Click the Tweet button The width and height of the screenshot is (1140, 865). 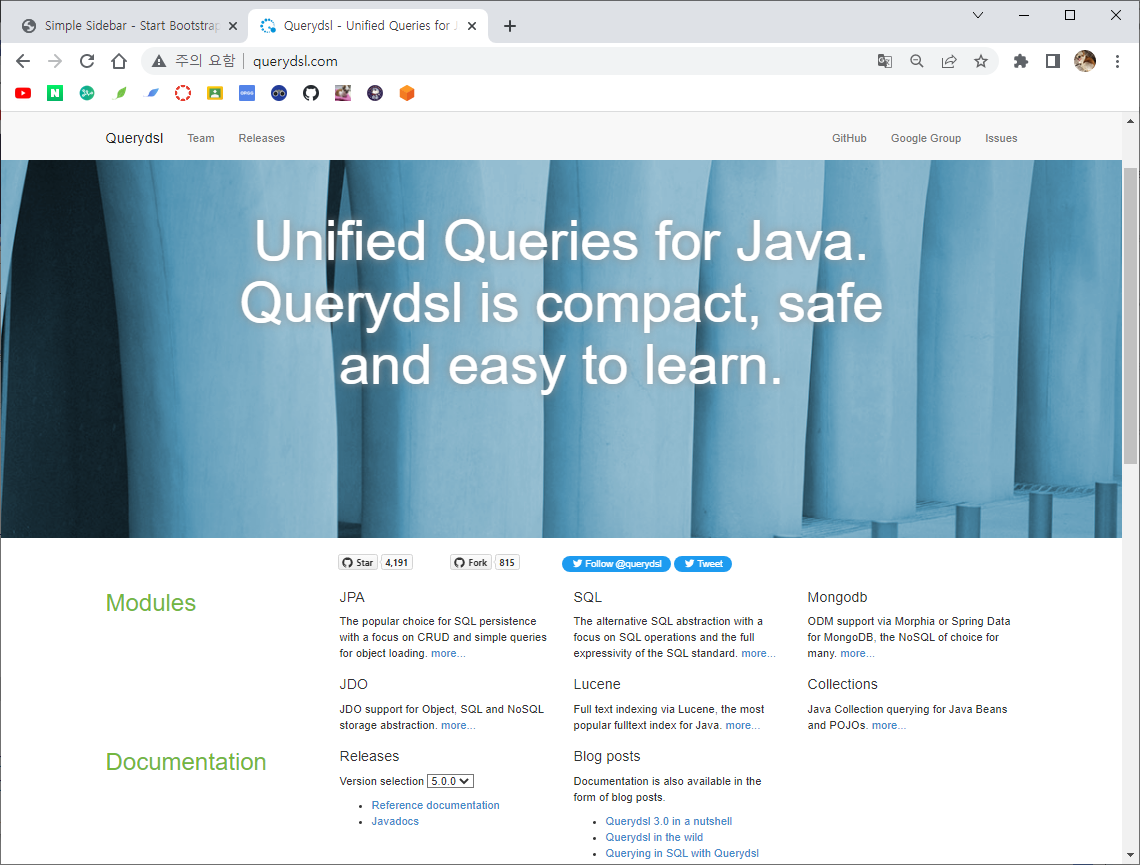coord(703,564)
